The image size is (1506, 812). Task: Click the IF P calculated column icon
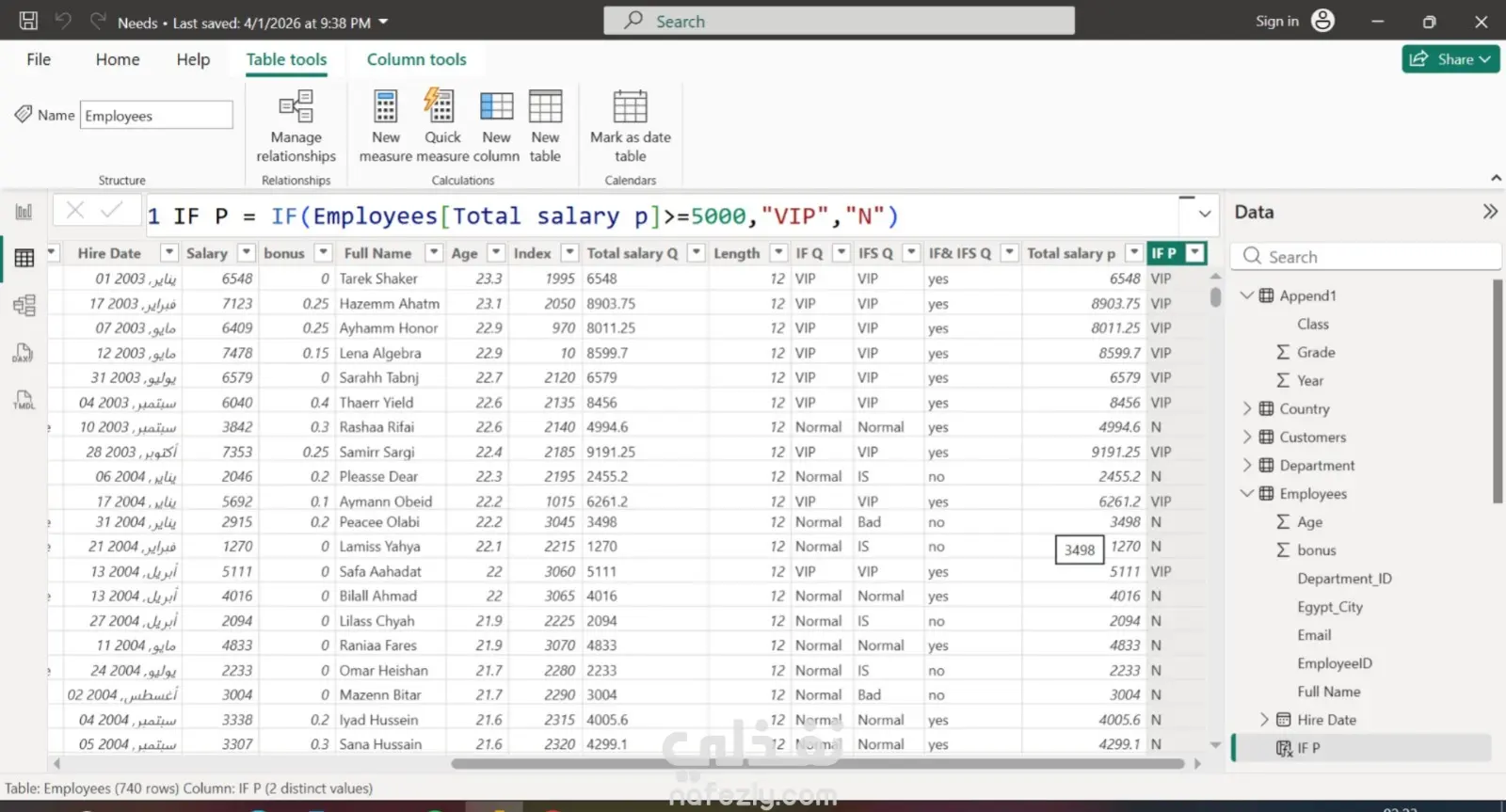(1284, 748)
